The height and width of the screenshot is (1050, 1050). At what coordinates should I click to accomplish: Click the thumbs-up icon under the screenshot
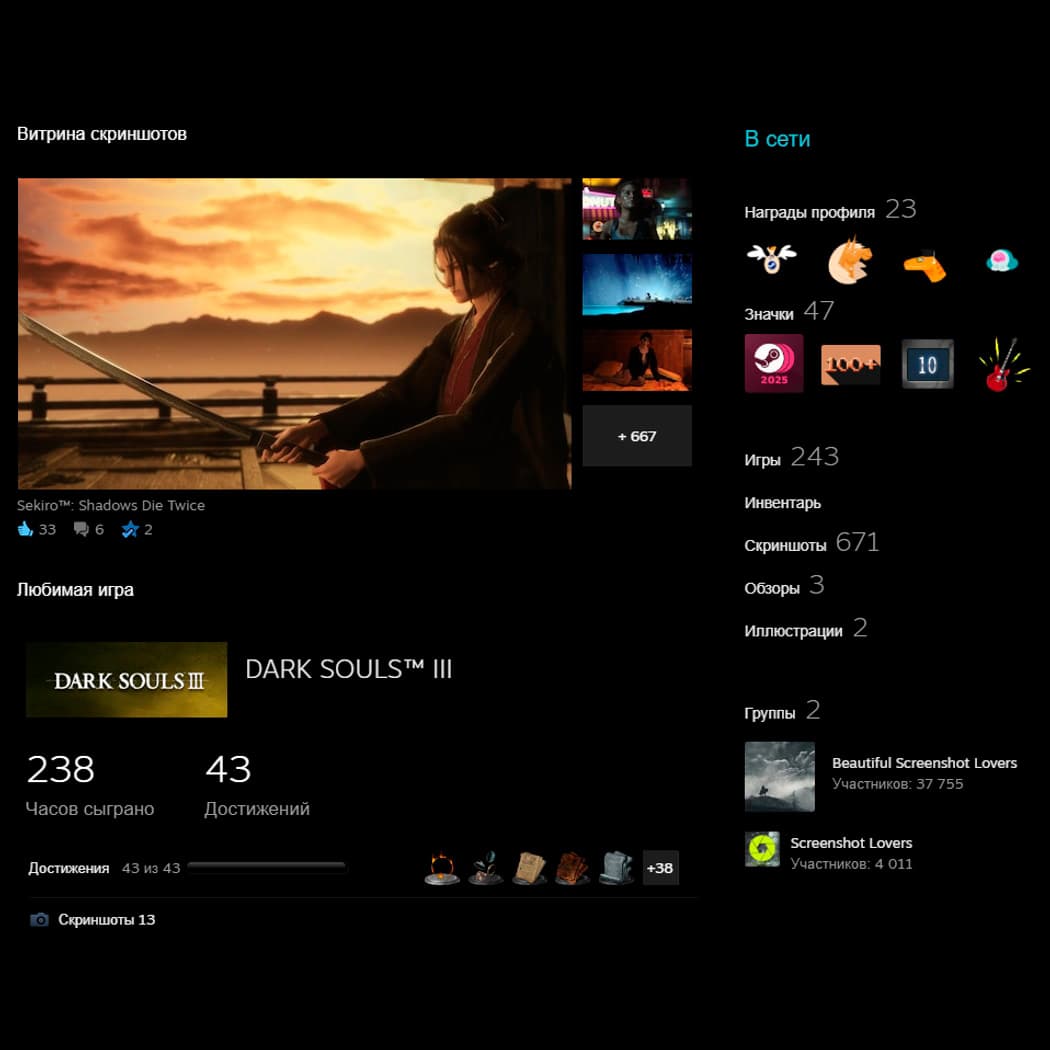(26, 529)
